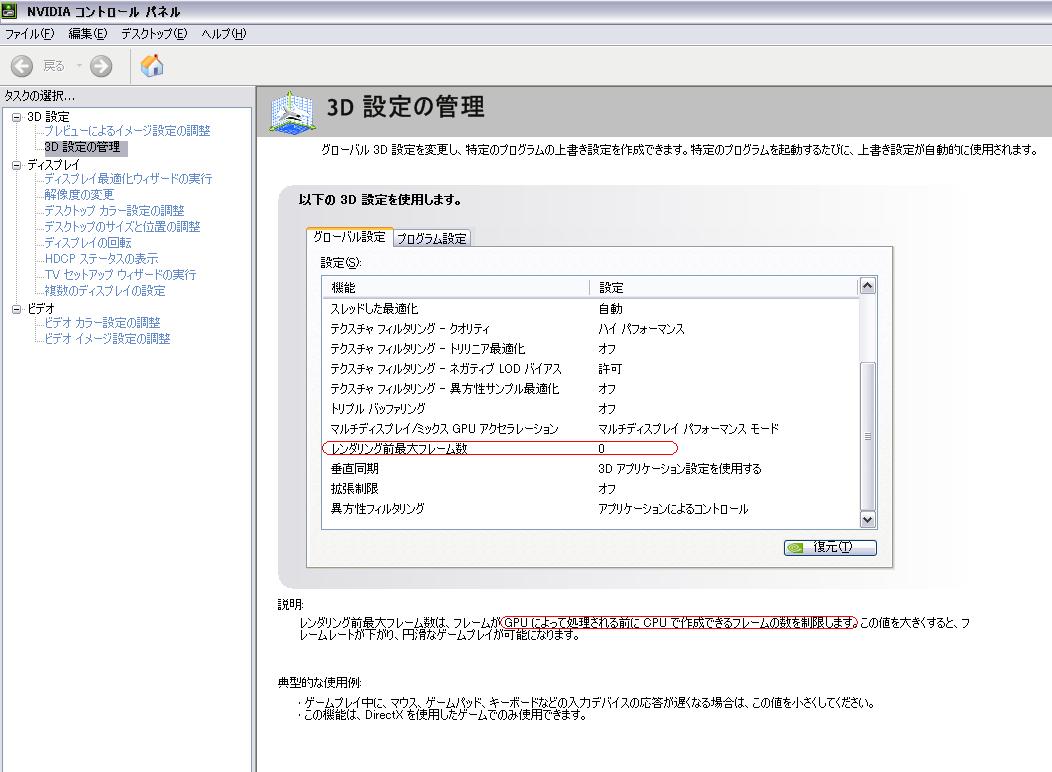This screenshot has width=1052, height=772.
Task: Select レンダリング前最大フレーム数 setting row
Action: (x=590, y=449)
